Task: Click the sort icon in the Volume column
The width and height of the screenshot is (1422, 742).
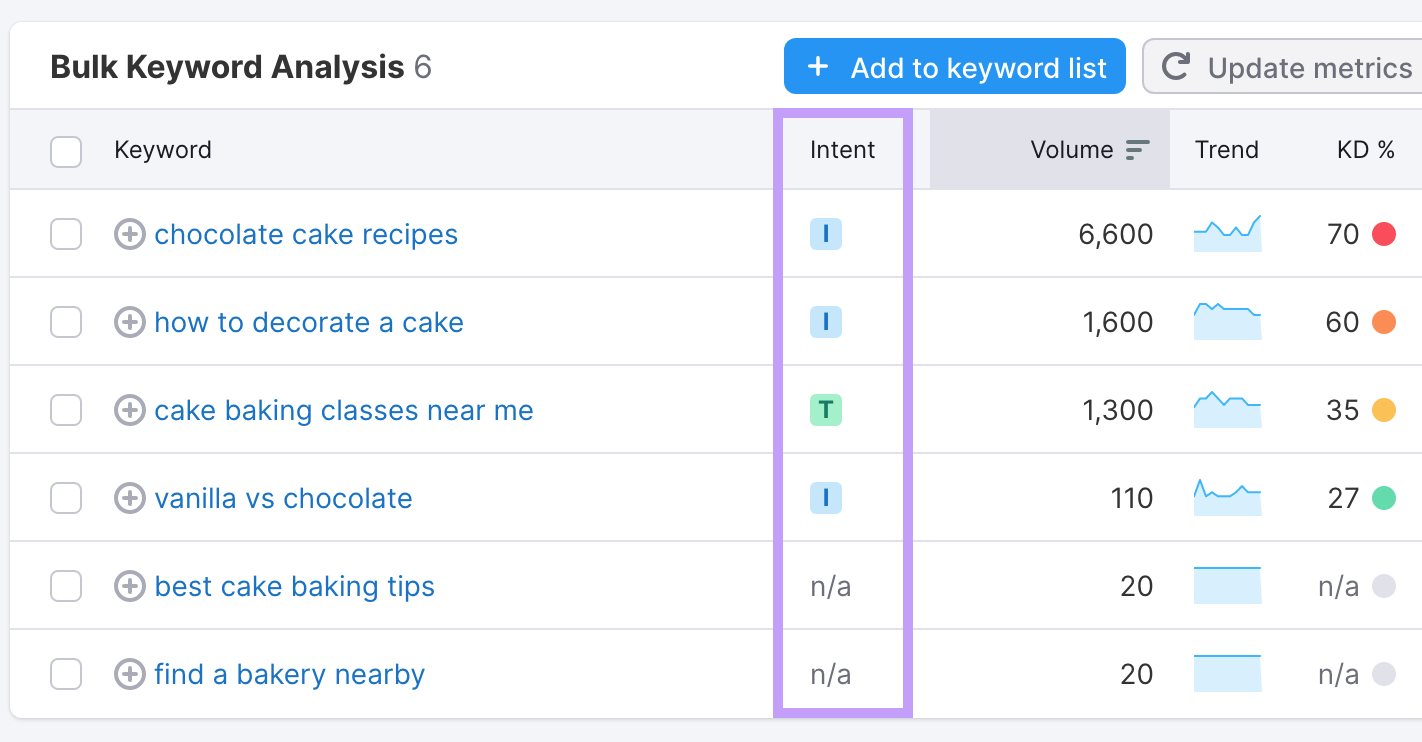Action: coord(1137,149)
